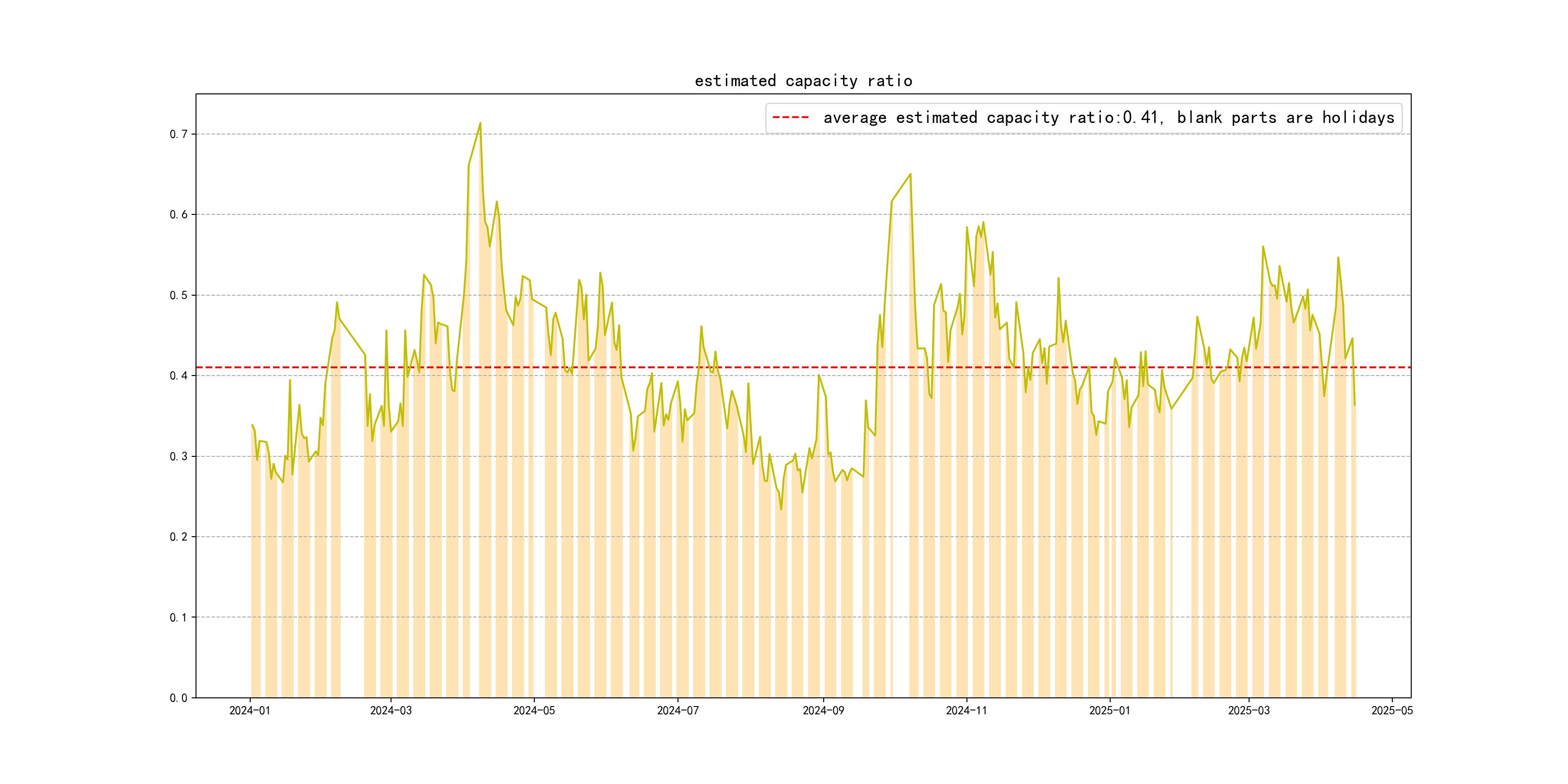Click the 0.3 y-axis tick label
Screen dimensions: 1568x784
click(x=179, y=456)
